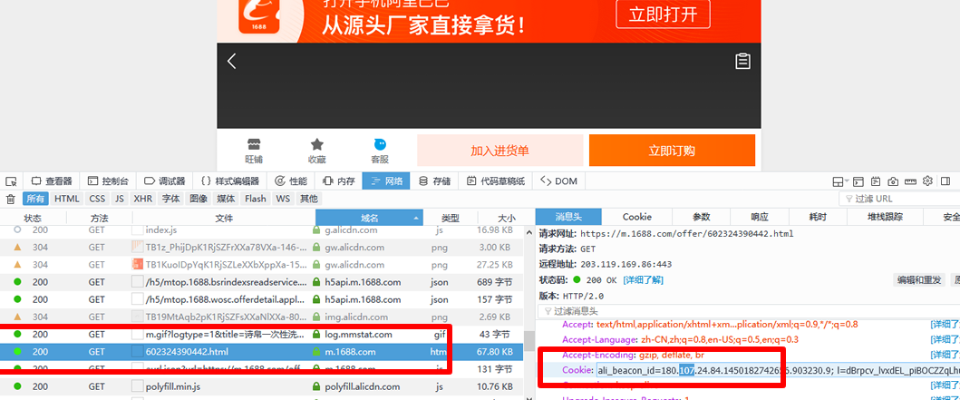
Task: Switch to the 控制台 console tab
Action: [109, 181]
